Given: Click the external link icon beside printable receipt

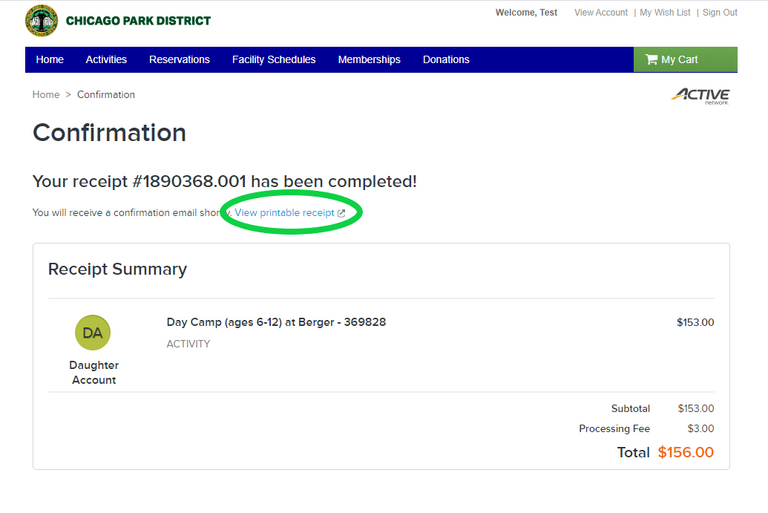Looking at the screenshot, I should coord(341,213).
